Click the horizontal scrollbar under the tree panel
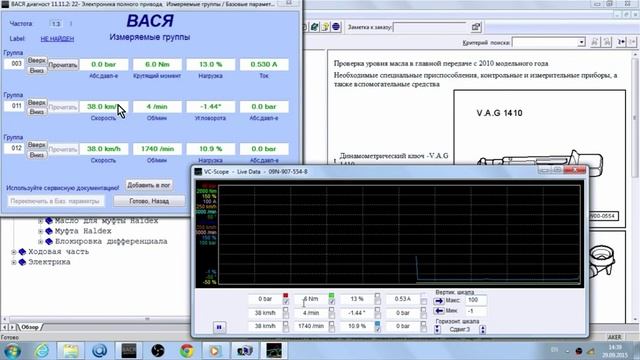 tap(148, 319)
